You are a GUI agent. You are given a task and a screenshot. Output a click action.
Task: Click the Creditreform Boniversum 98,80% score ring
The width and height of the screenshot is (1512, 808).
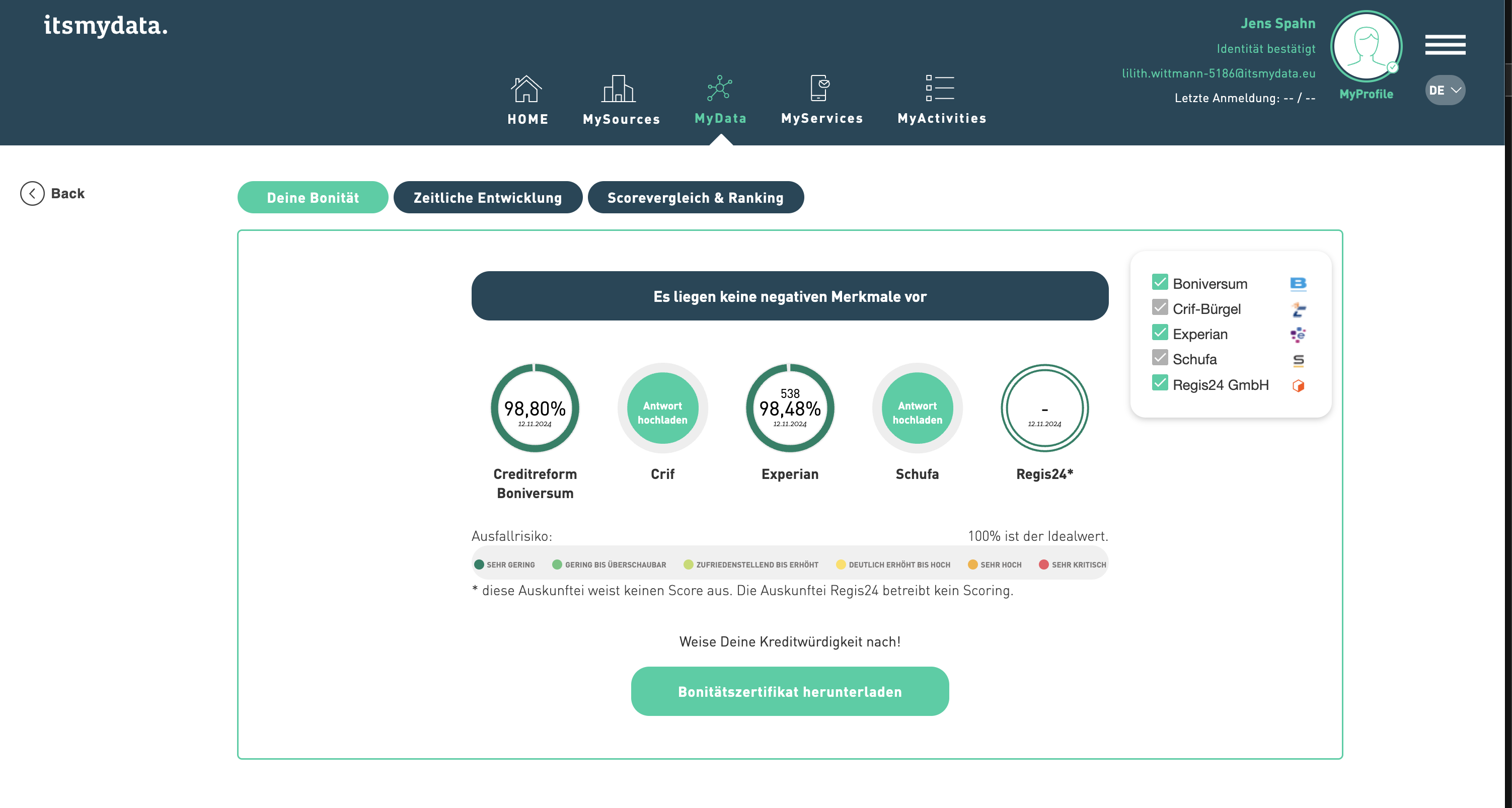tap(535, 409)
